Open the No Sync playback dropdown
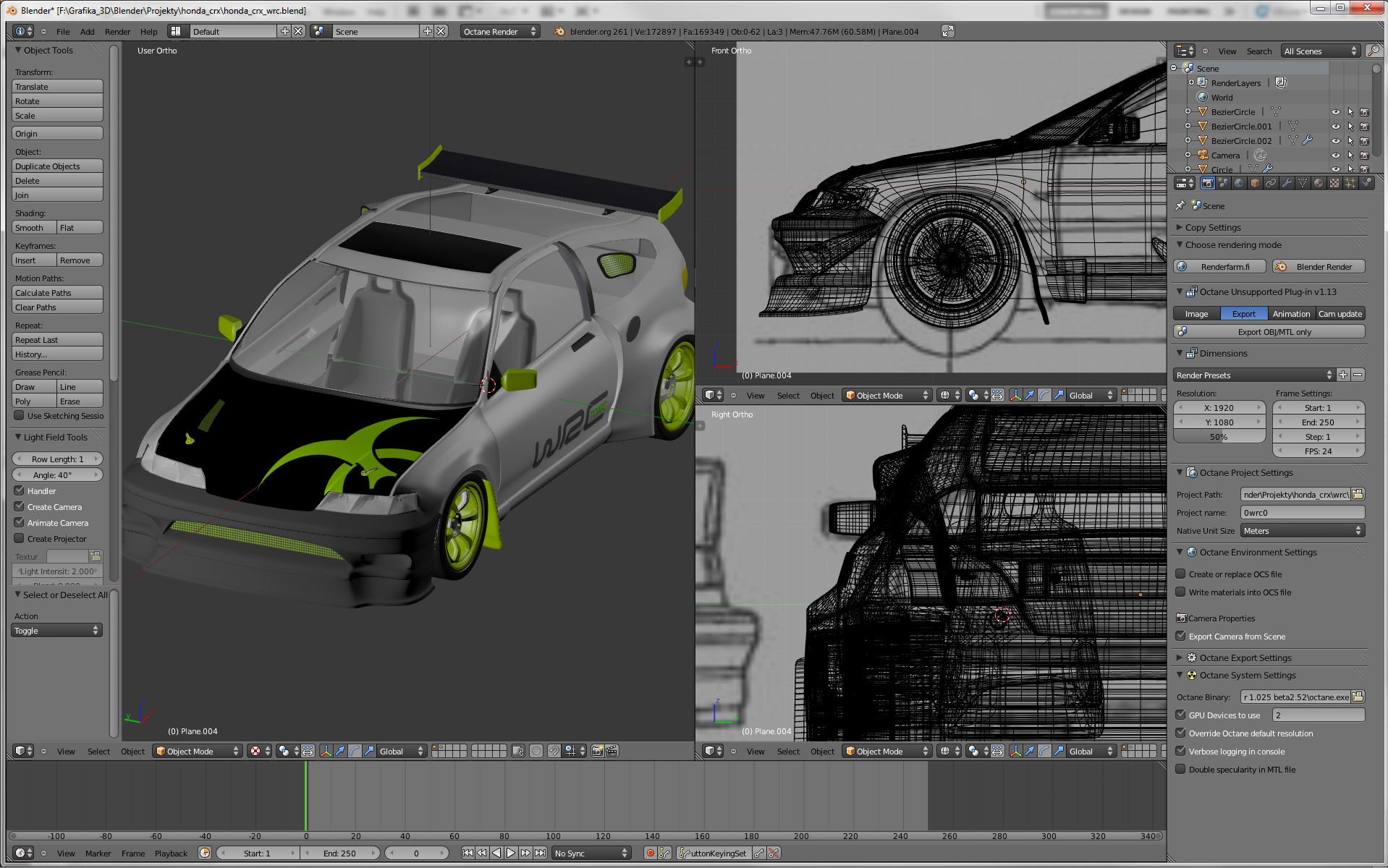This screenshot has height=868, width=1388. coord(591,854)
